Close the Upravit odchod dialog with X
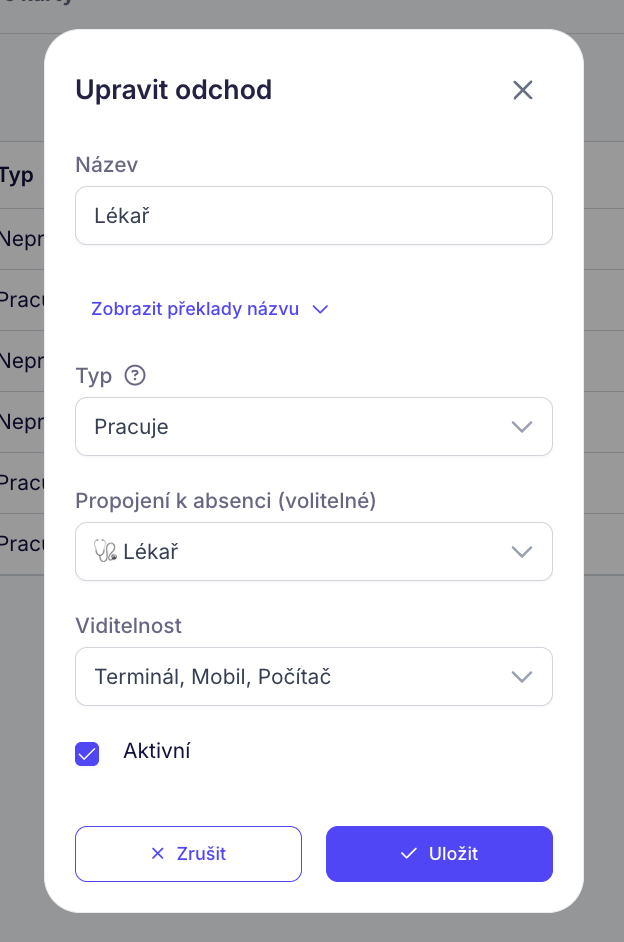This screenshot has height=942, width=624. 522,90
